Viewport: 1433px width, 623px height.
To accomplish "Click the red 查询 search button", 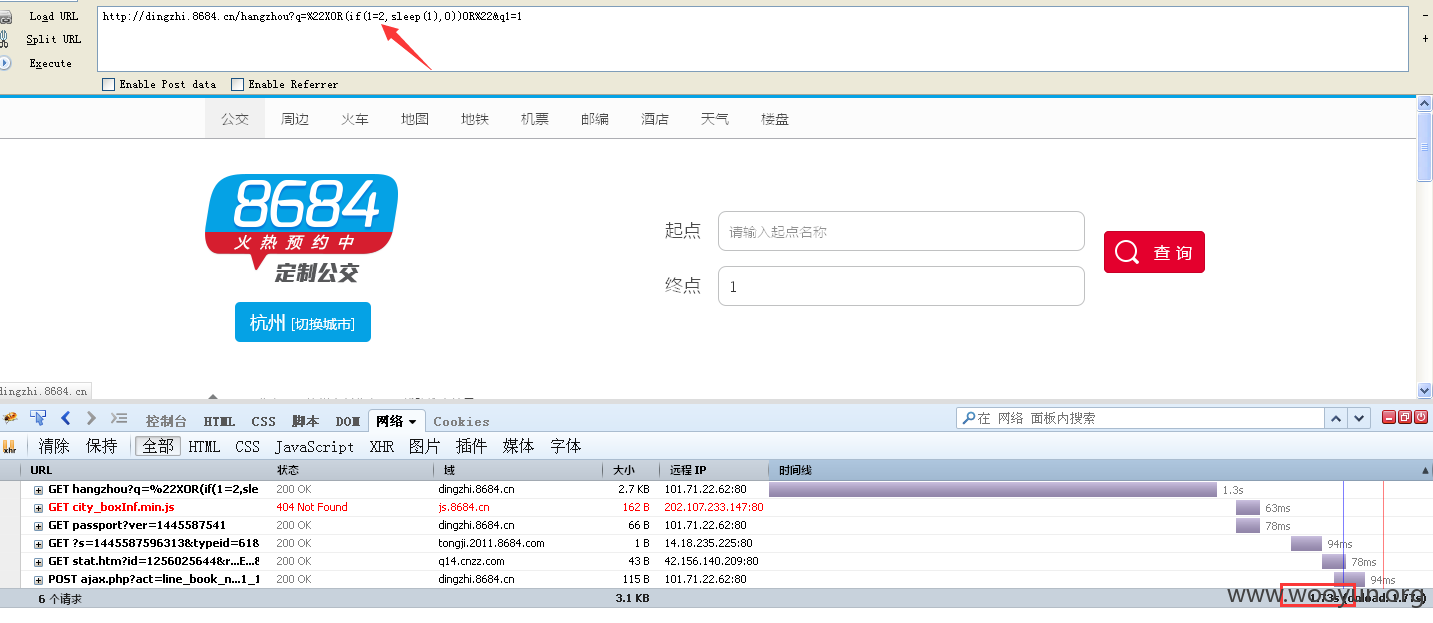I will tap(1154, 252).
